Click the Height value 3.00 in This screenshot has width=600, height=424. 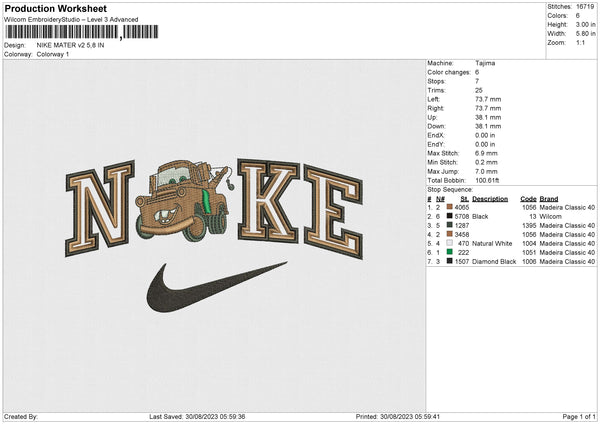[585, 24]
